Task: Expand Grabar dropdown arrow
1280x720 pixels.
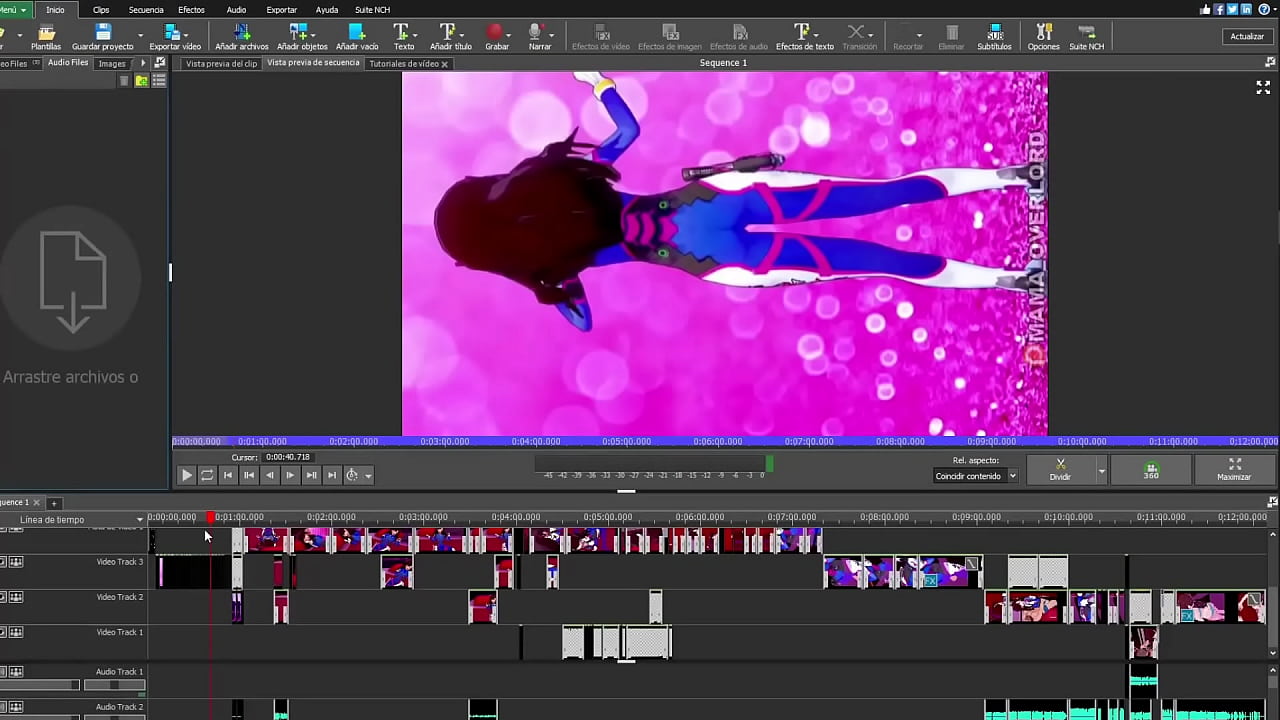Action: coord(509,34)
